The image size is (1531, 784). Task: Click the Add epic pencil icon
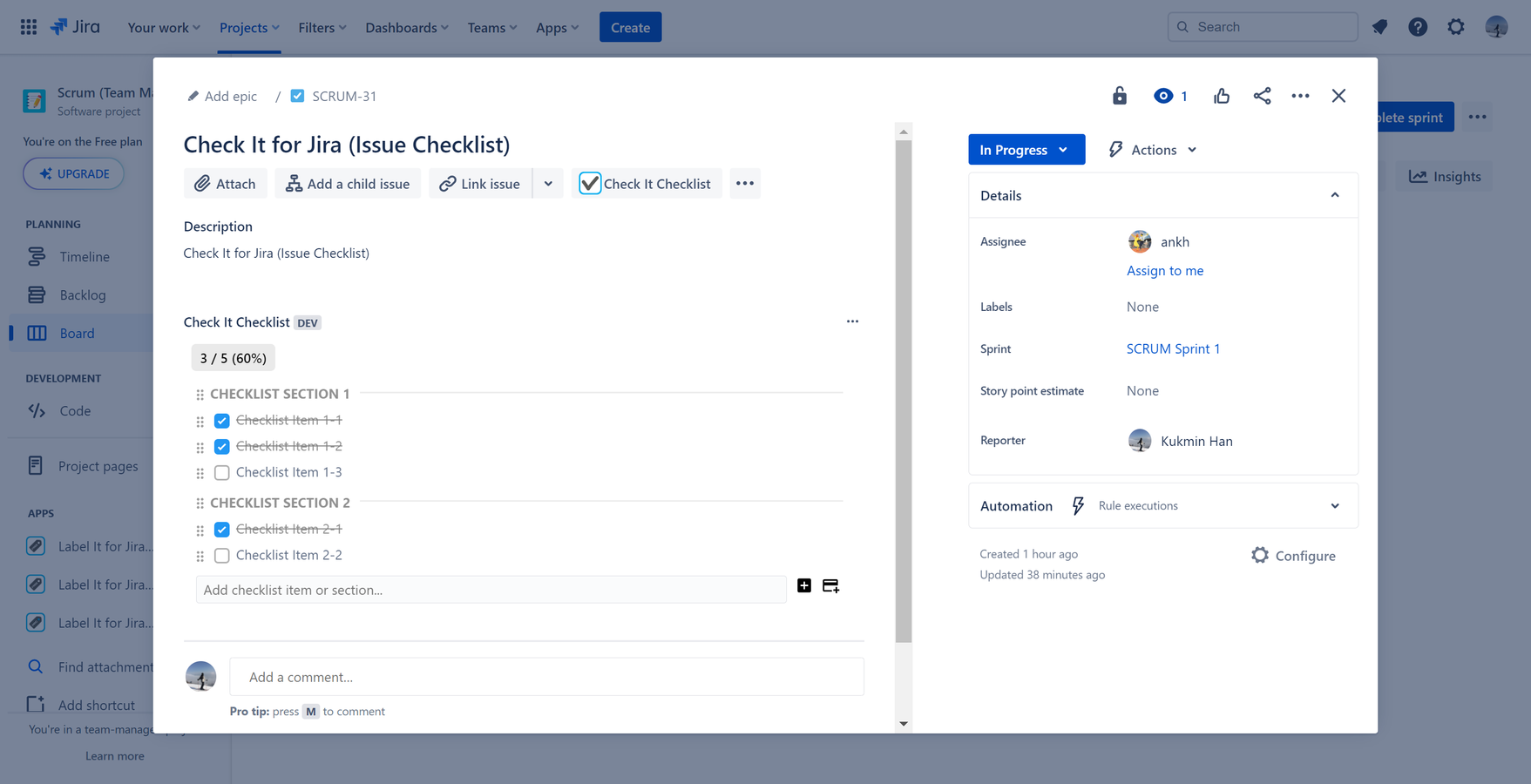point(193,96)
